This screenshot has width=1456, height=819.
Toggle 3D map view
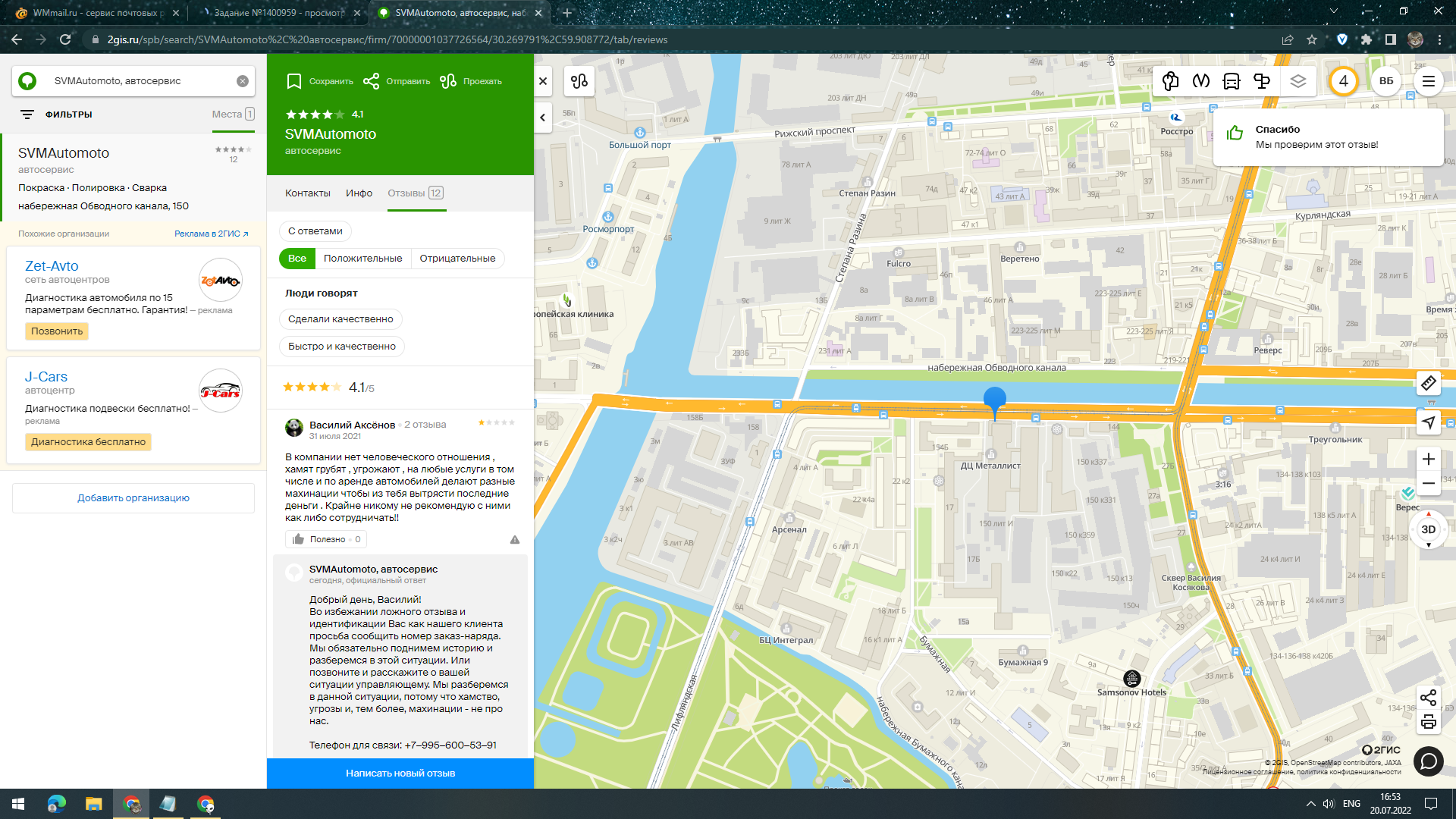[x=1429, y=529]
